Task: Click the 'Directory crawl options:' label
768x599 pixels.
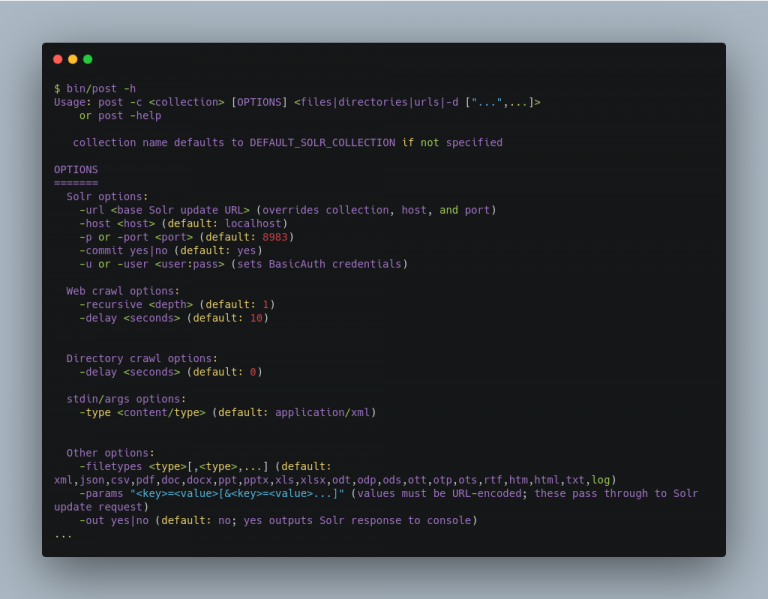Action: (x=142, y=358)
